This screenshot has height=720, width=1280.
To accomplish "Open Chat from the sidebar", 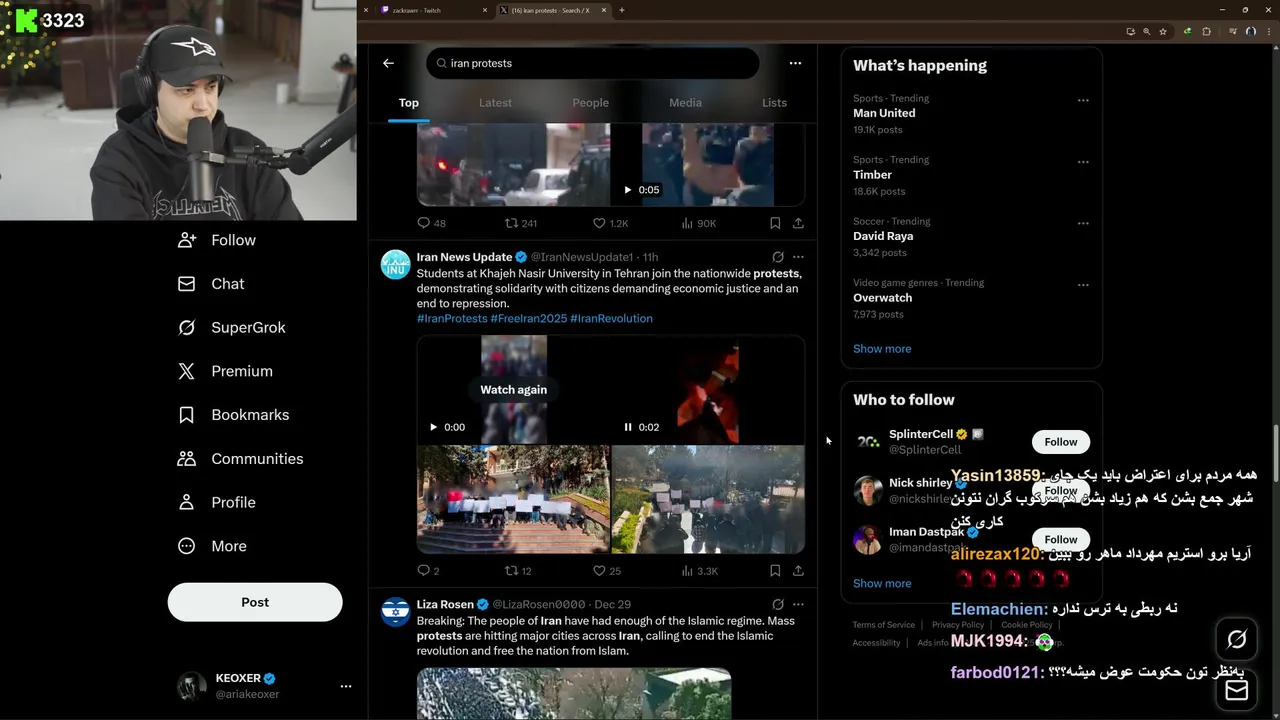I will click(211, 284).
